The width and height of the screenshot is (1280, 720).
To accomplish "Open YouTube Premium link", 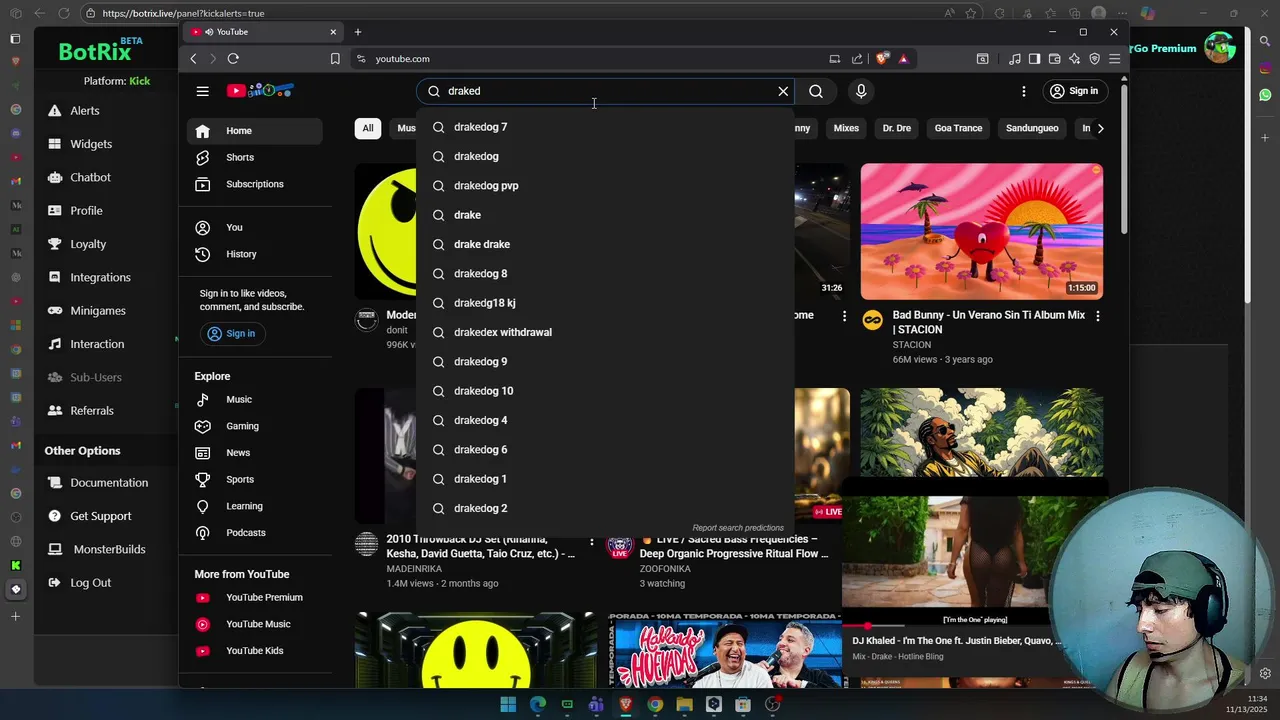I will 255,597.
